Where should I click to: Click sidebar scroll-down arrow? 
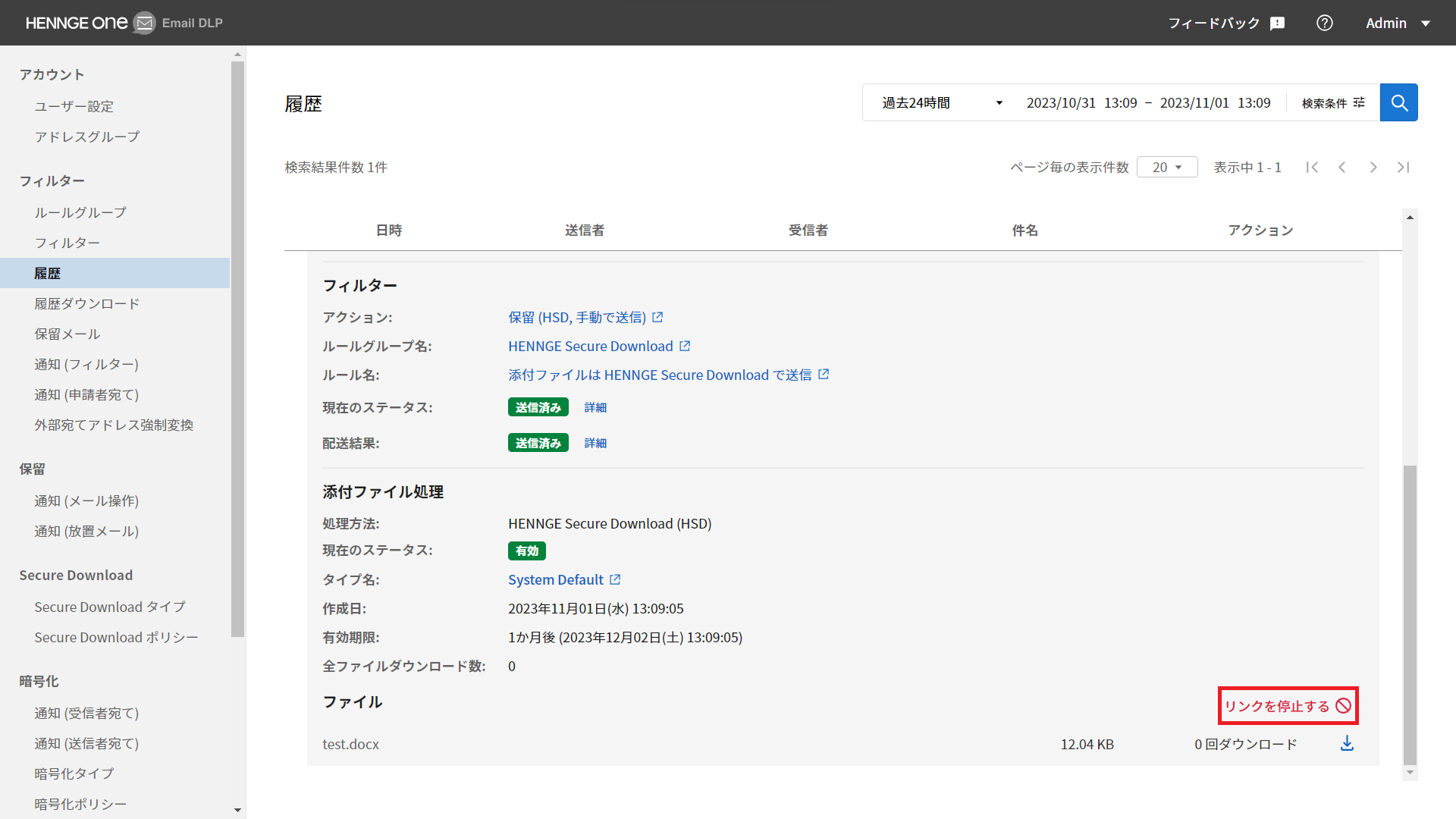click(237, 810)
